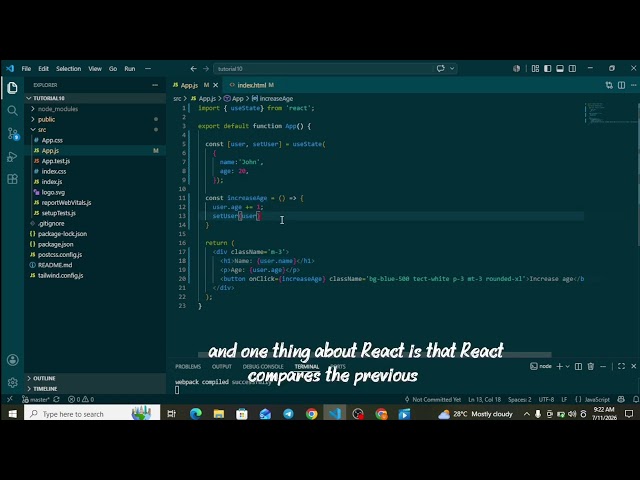Viewport: 640px width, 480px height.
Task: Open App.css in the explorer
Action: 95,140
